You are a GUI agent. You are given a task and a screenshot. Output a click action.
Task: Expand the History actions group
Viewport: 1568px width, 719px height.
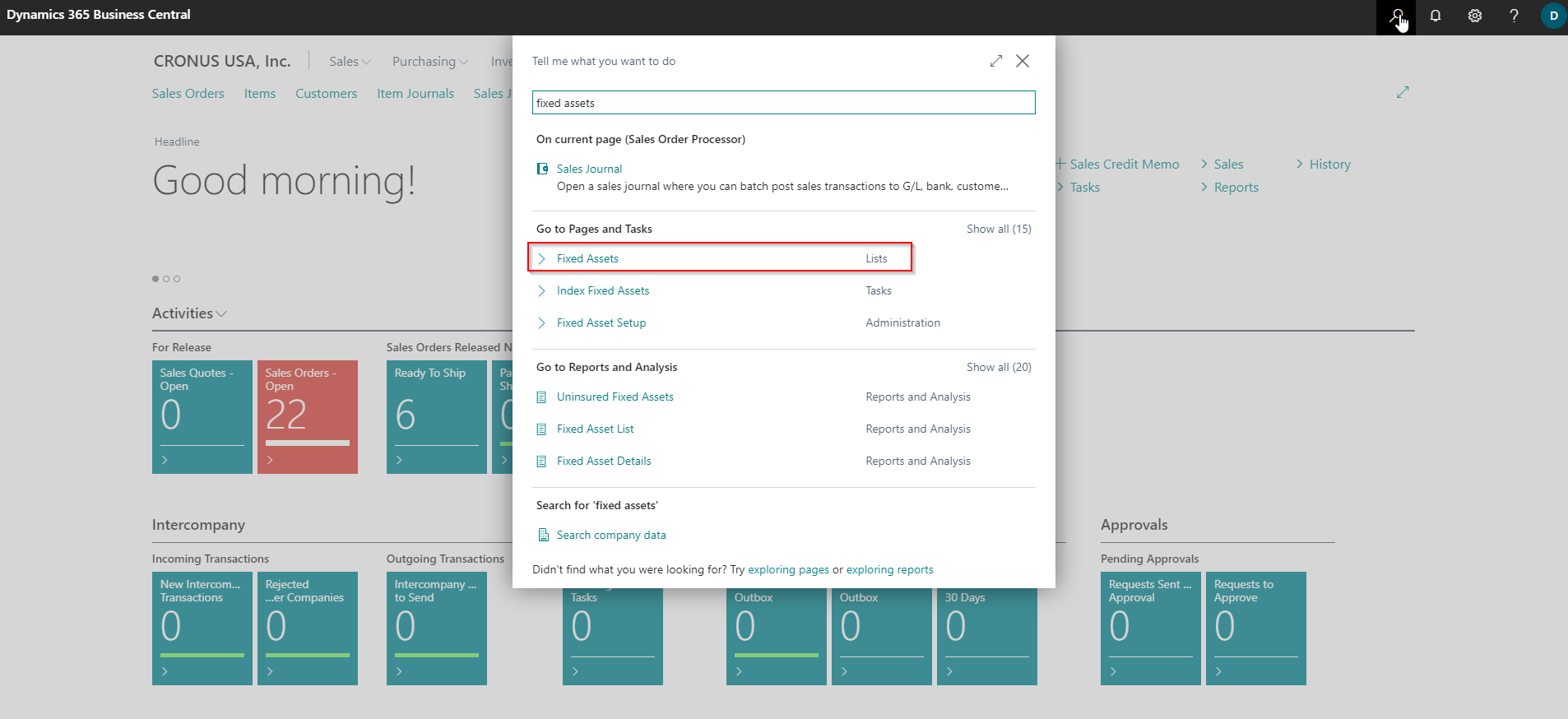1323,164
